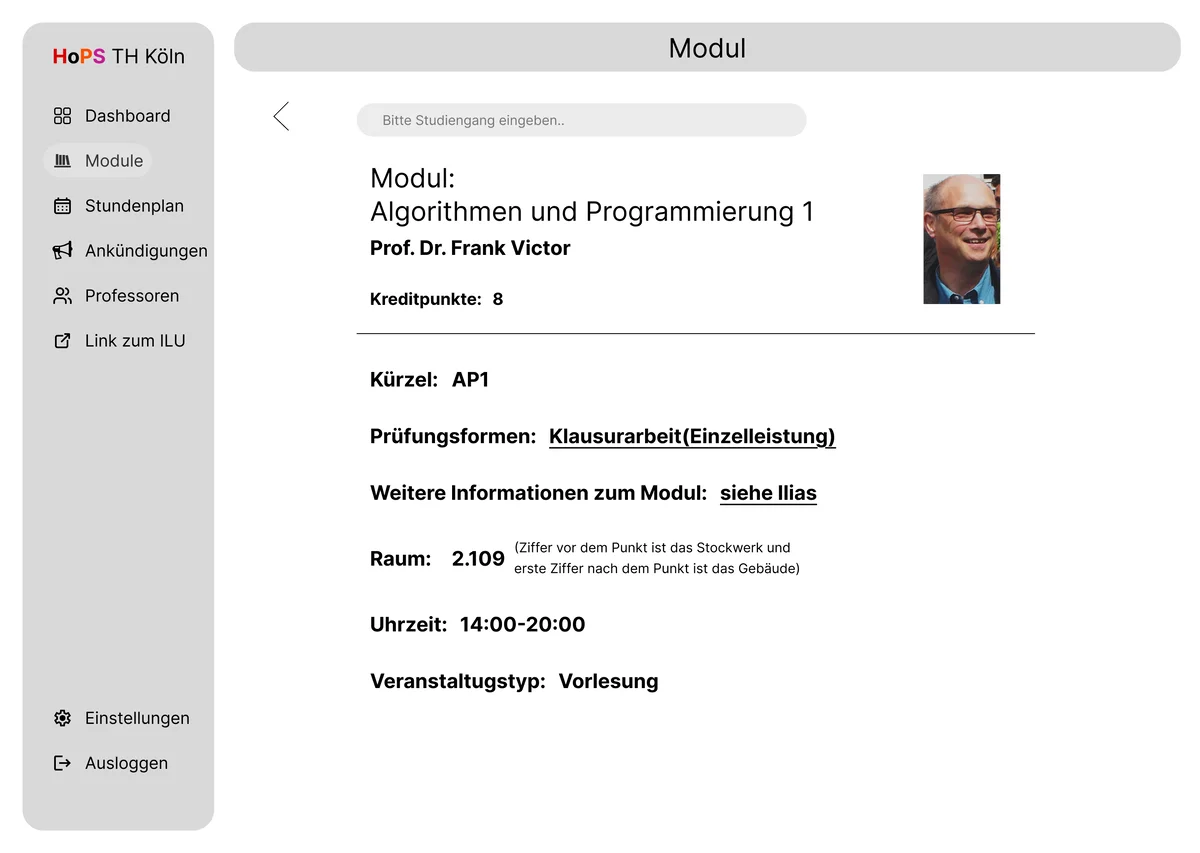Viewport: 1200px width, 853px height.
Task: Open the Einstellungen text label
Action: coord(137,718)
